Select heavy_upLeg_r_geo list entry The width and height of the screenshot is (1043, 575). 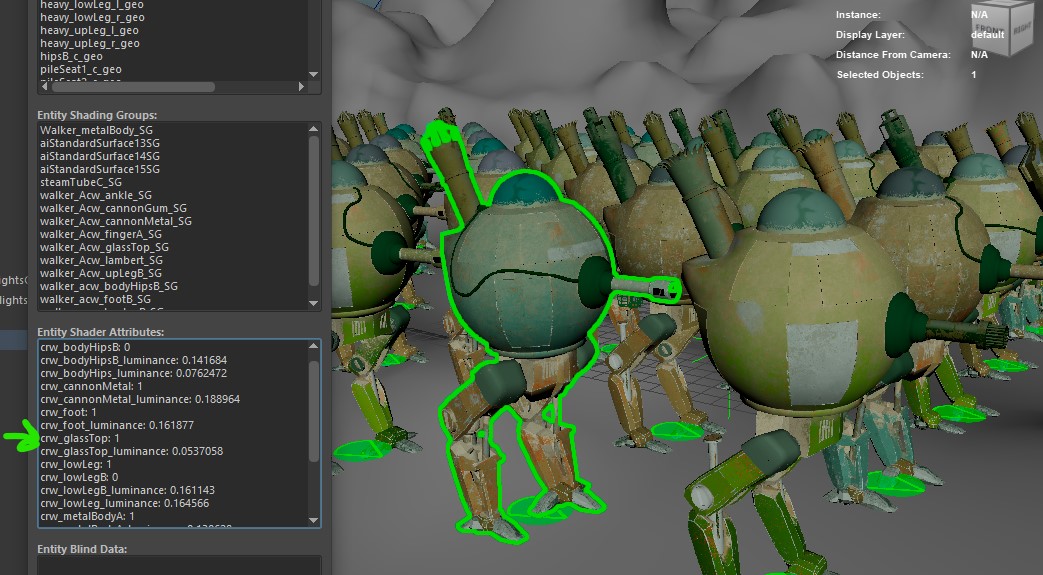click(x=90, y=43)
